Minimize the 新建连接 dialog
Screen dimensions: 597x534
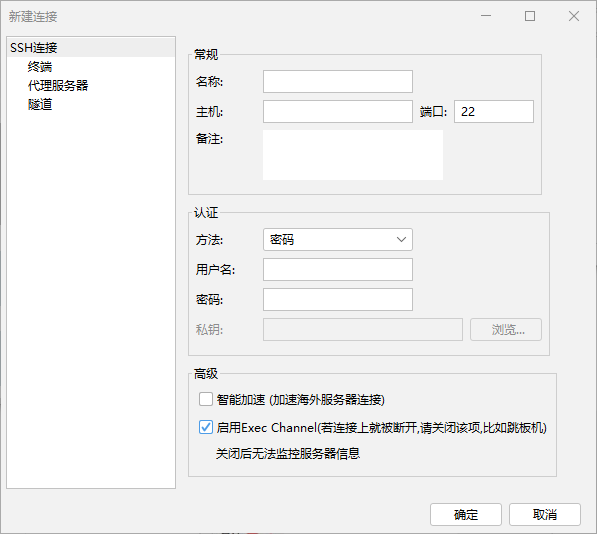tap(486, 16)
